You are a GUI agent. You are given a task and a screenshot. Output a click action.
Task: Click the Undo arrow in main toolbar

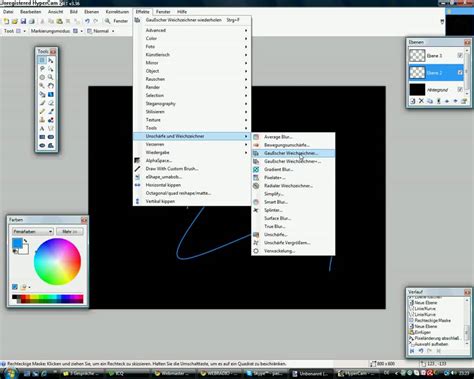tap(87, 21)
